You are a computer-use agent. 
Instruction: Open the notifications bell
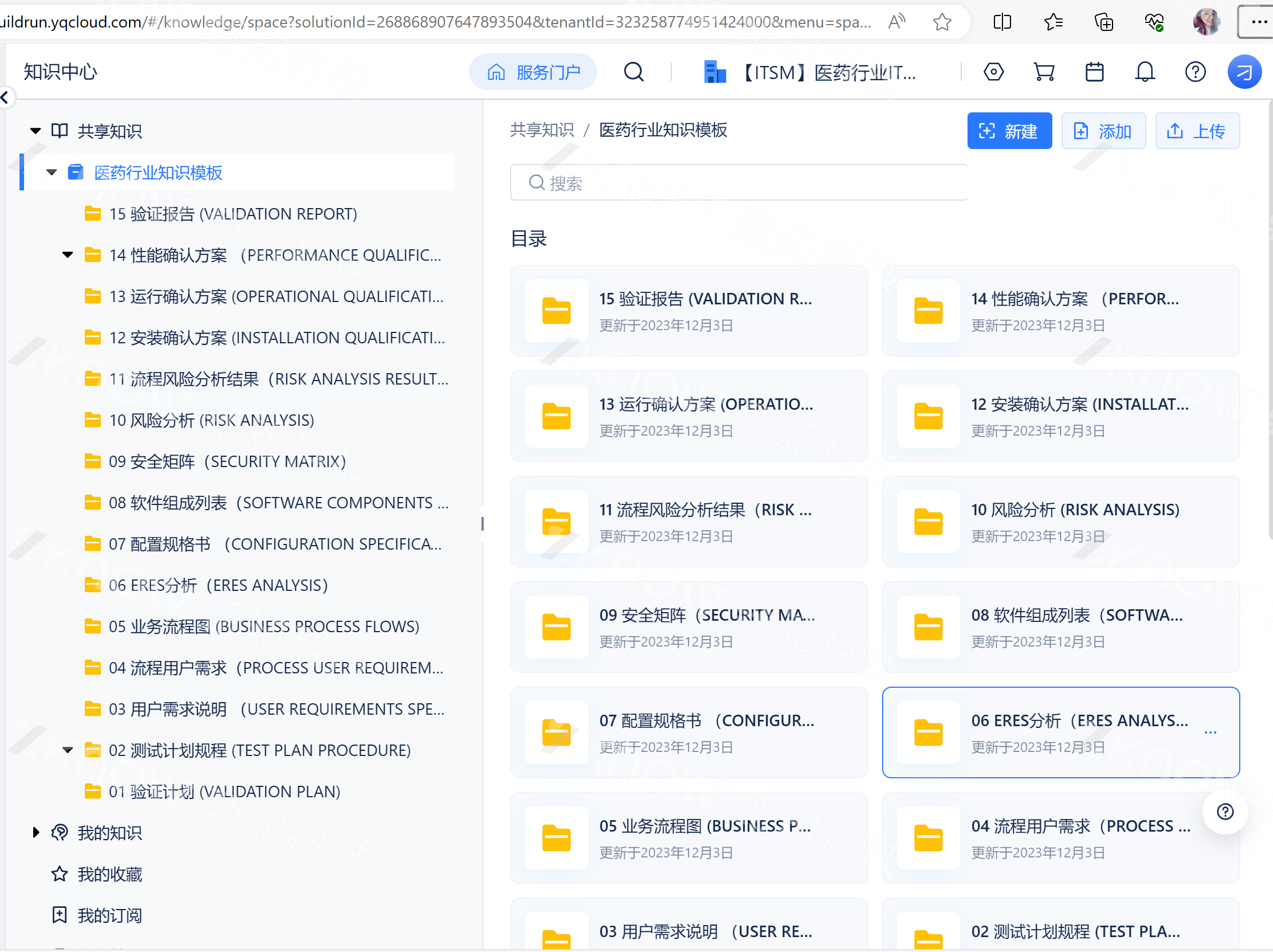(x=1145, y=72)
